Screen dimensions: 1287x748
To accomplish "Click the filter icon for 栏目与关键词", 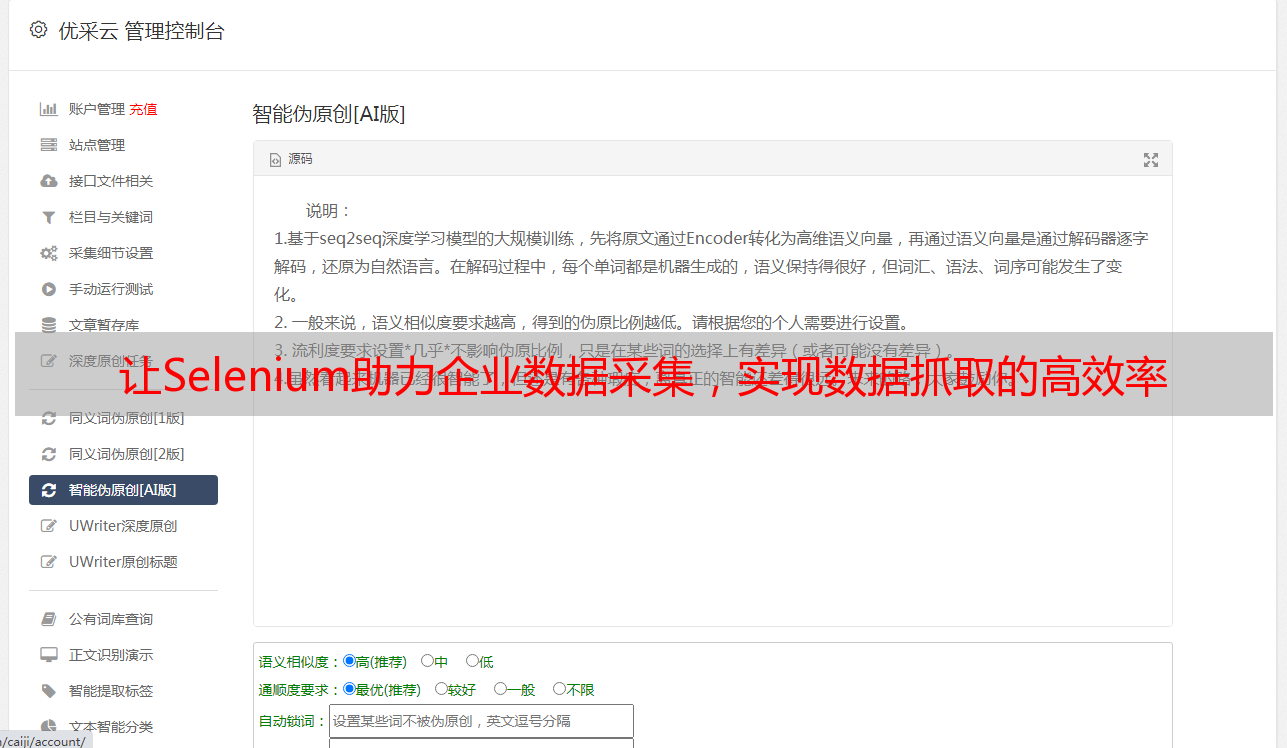I will pyautogui.click(x=48, y=217).
